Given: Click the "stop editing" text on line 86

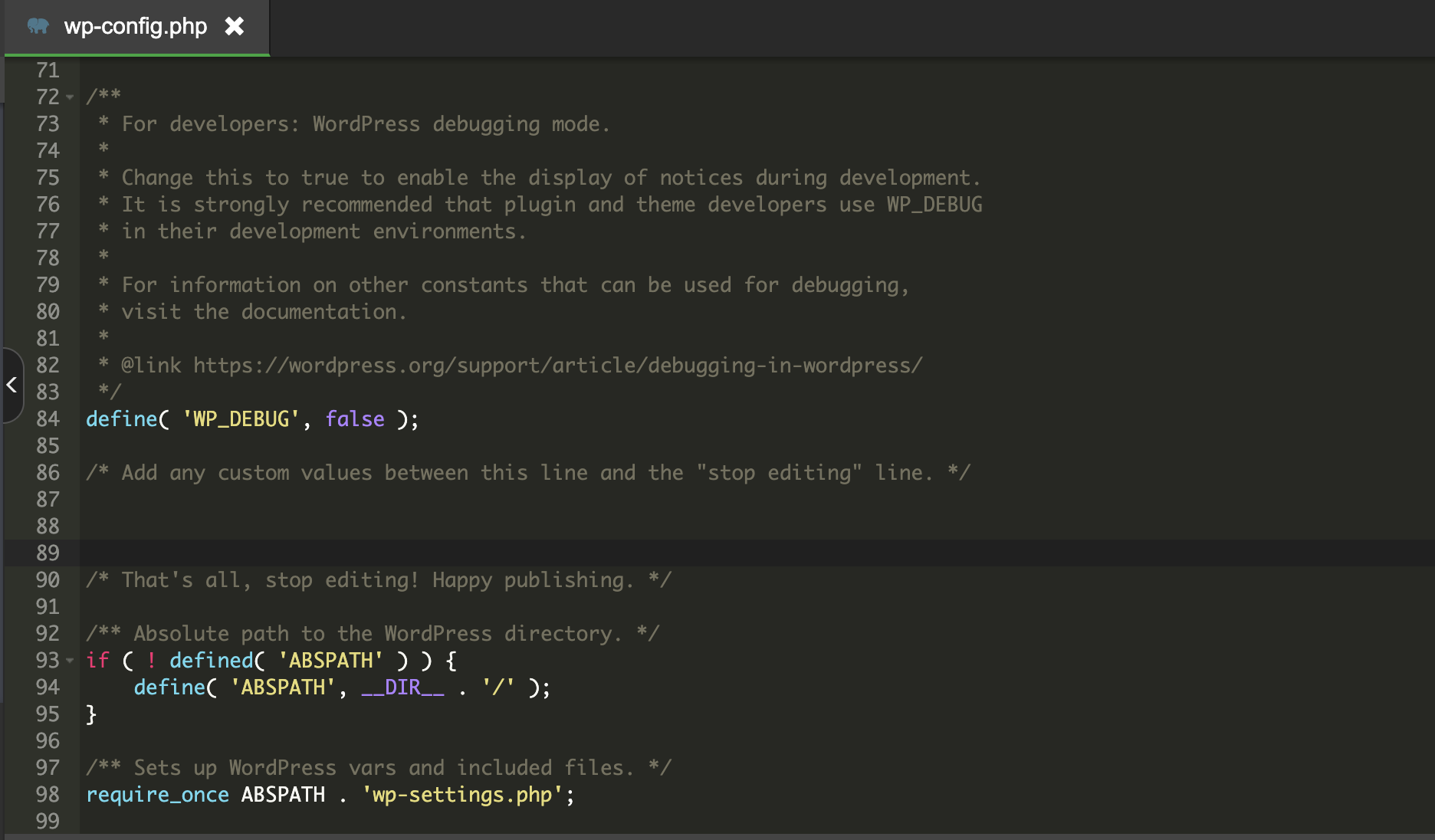Looking at the screenshot, I should [779, 473].
